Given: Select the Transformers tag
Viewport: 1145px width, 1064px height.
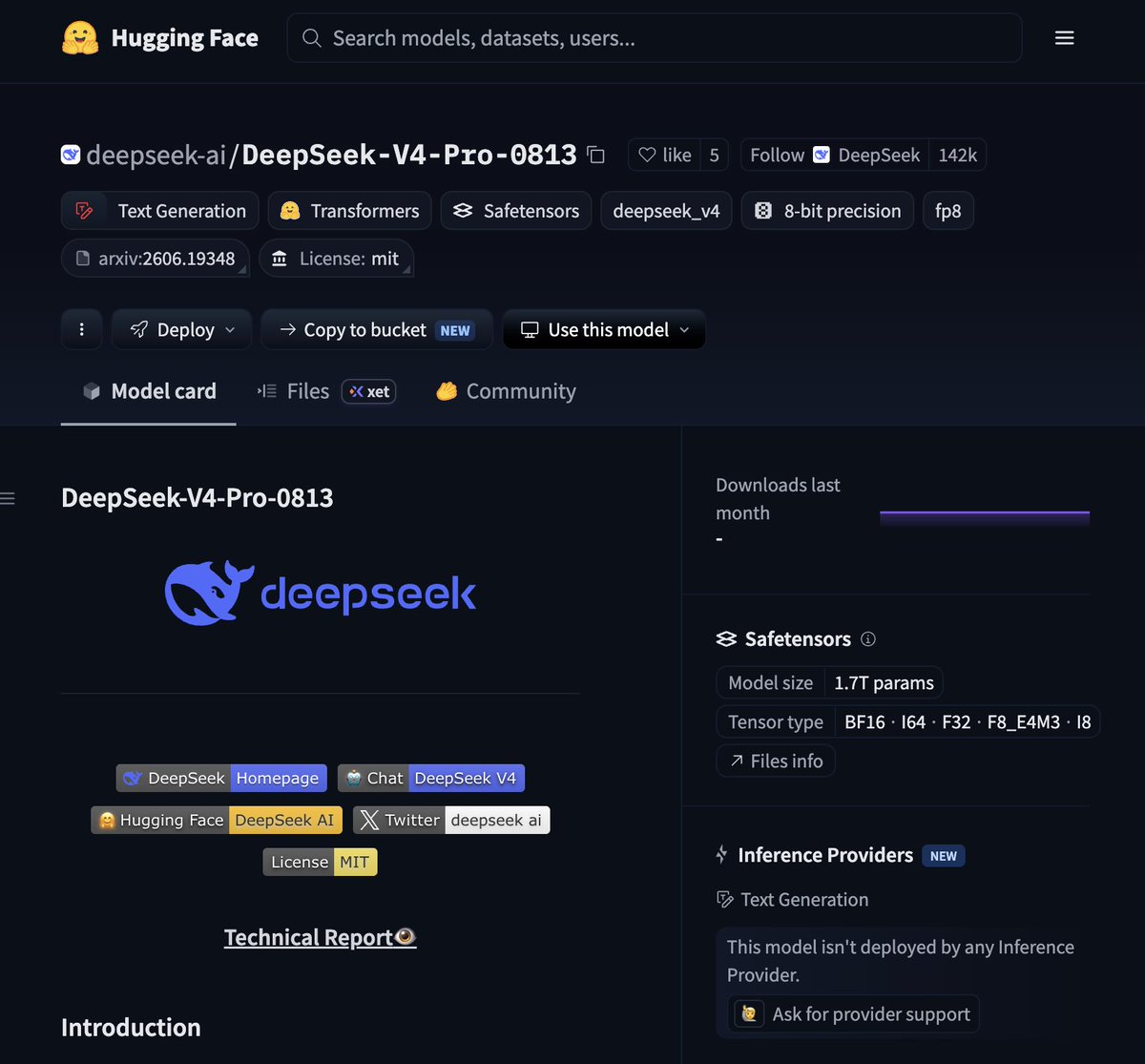Looking at the screenshot, I should tap(349, 211).
